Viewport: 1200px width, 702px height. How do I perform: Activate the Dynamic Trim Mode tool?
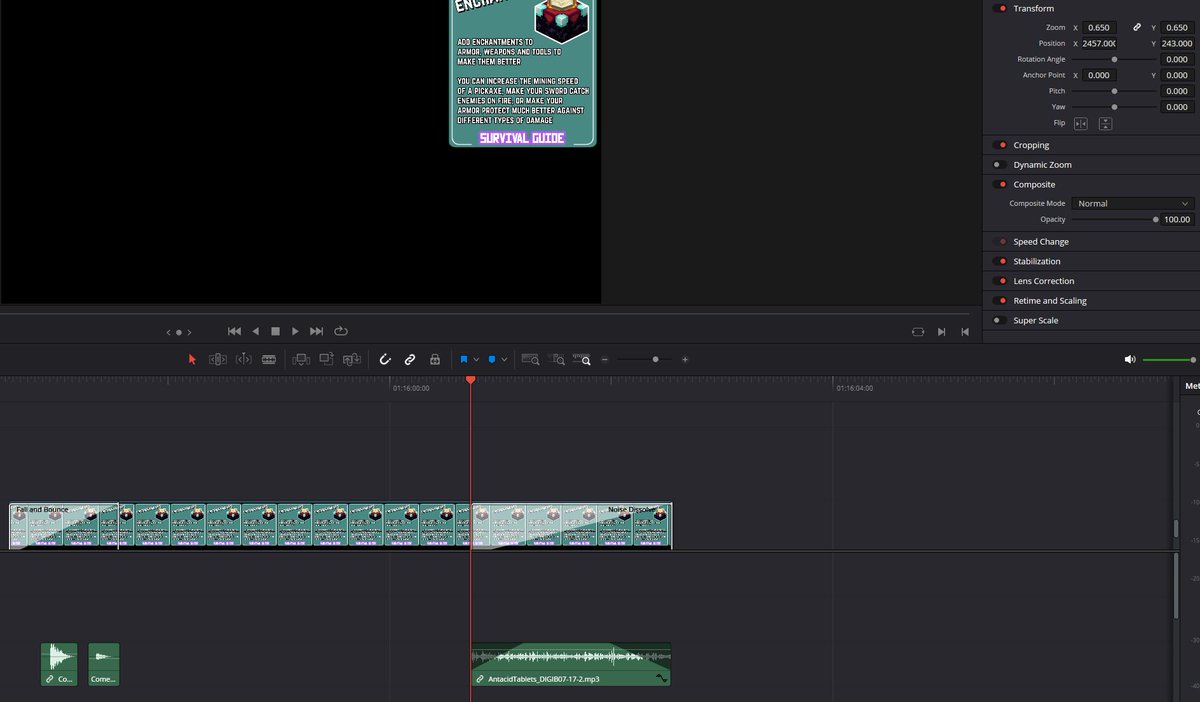(x=243, y=359)
